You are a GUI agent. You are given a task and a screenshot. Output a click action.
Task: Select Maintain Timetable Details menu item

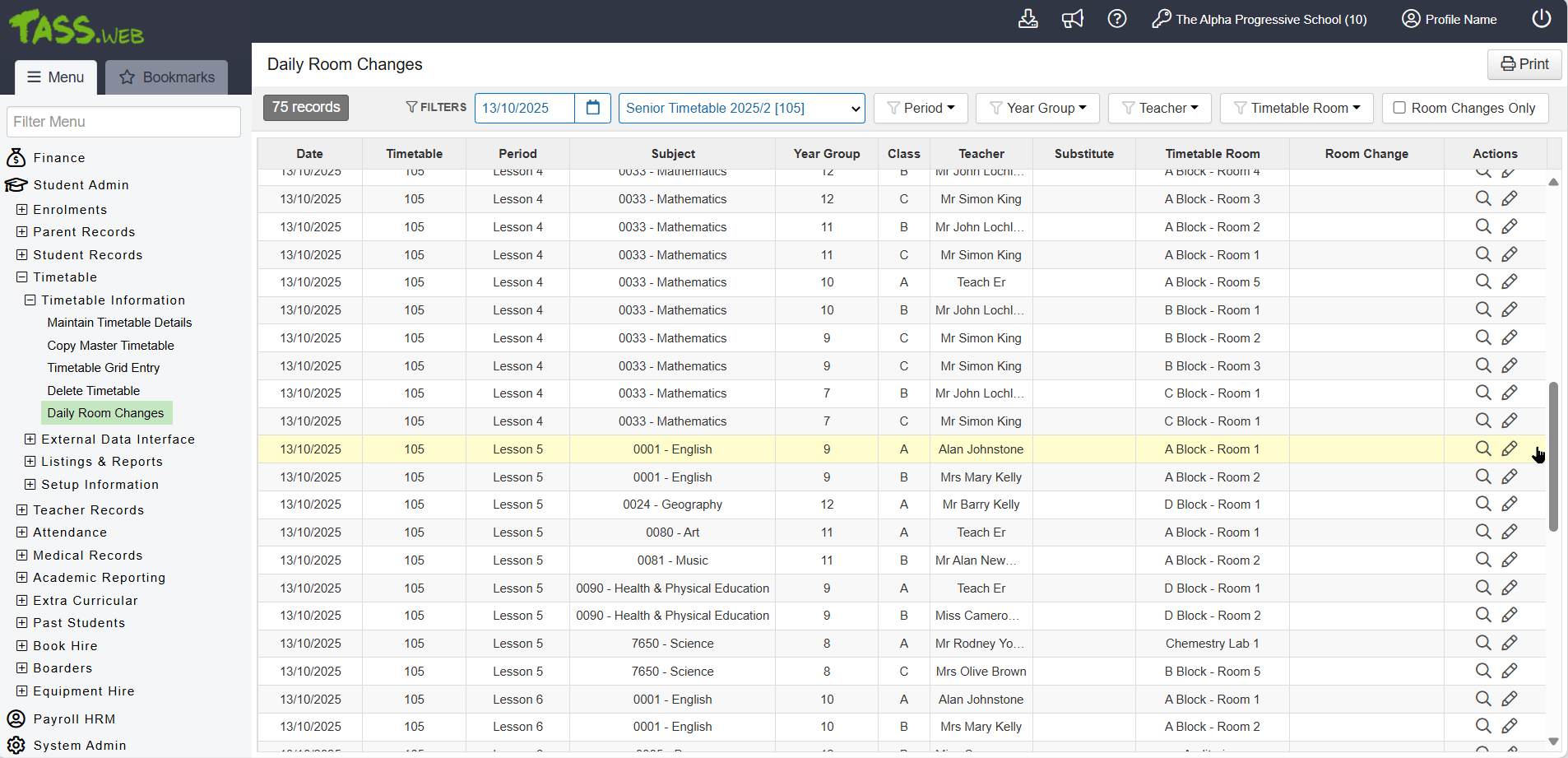coord(119,323)
